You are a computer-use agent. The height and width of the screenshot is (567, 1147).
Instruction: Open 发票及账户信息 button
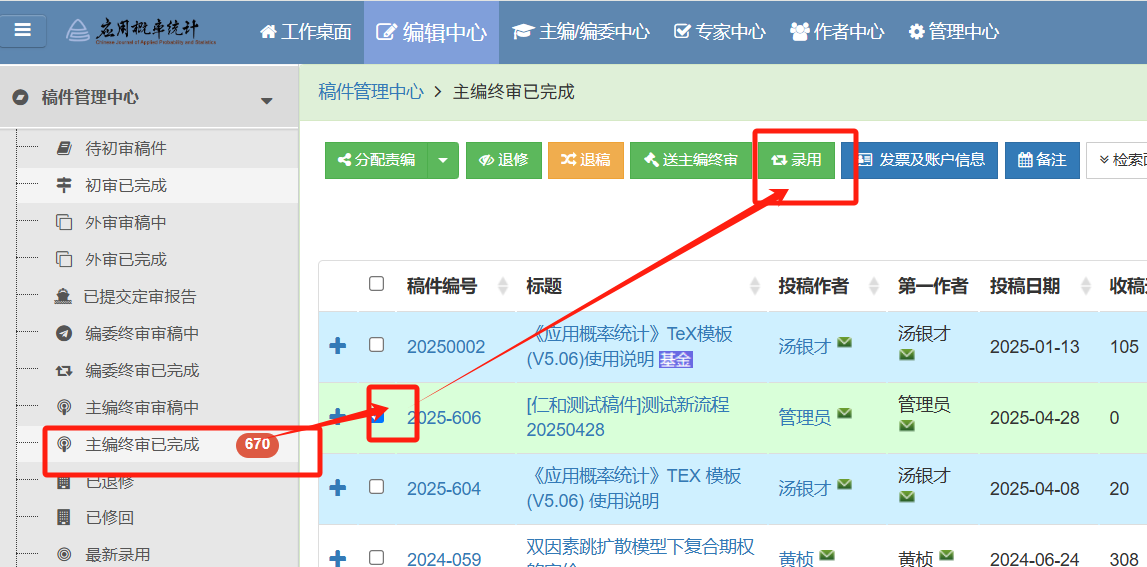(920, 160)
